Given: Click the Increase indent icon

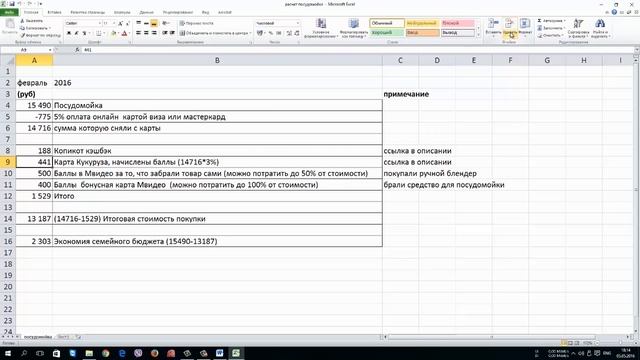Looking at the screenshot, I should [x=172, y=33].
